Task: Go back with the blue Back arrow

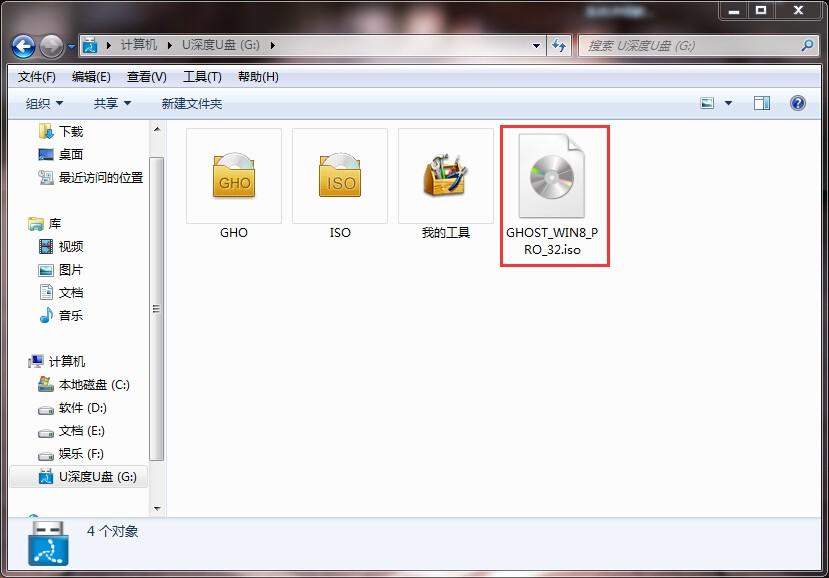Action: click(x=23, y=47)
